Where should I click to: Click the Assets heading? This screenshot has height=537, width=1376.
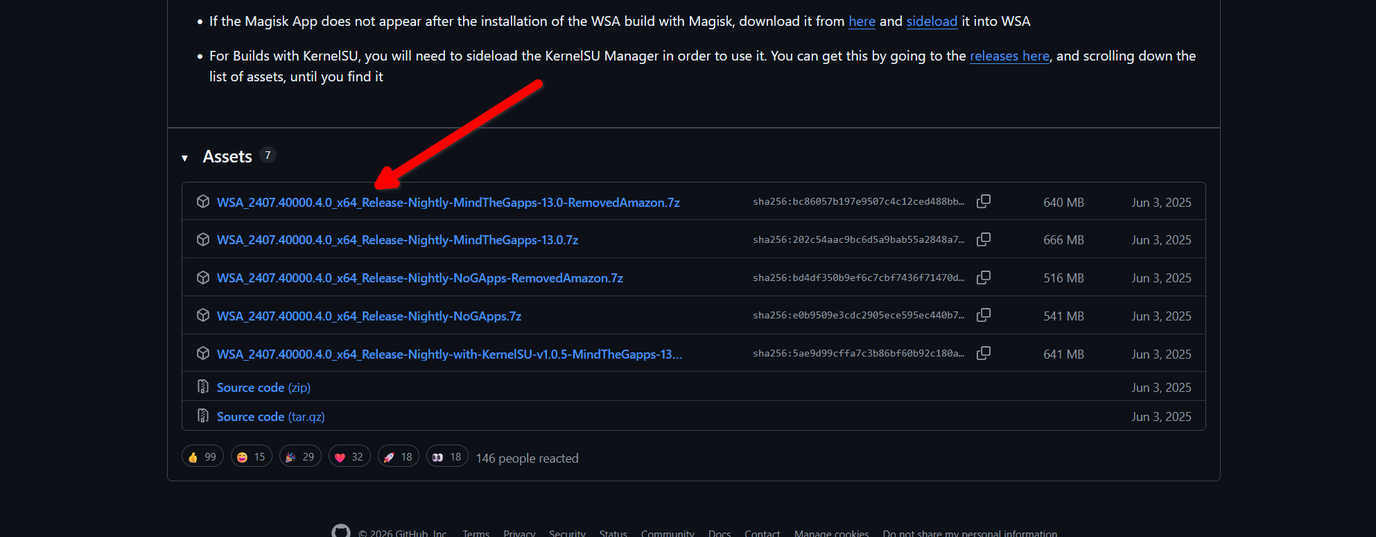(227, 156)
